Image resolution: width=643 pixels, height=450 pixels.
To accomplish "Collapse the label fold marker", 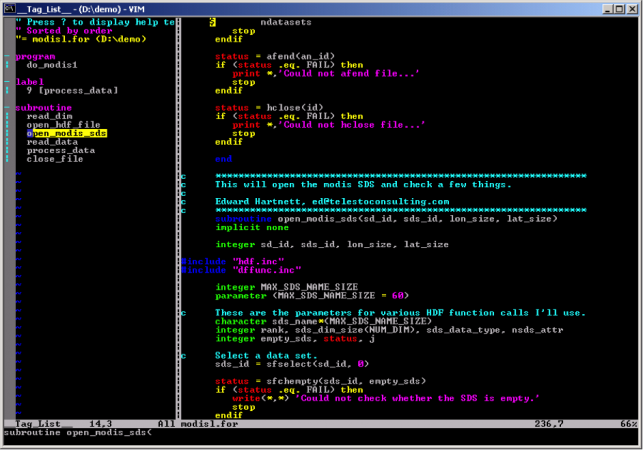I will [x=5, y=82].
